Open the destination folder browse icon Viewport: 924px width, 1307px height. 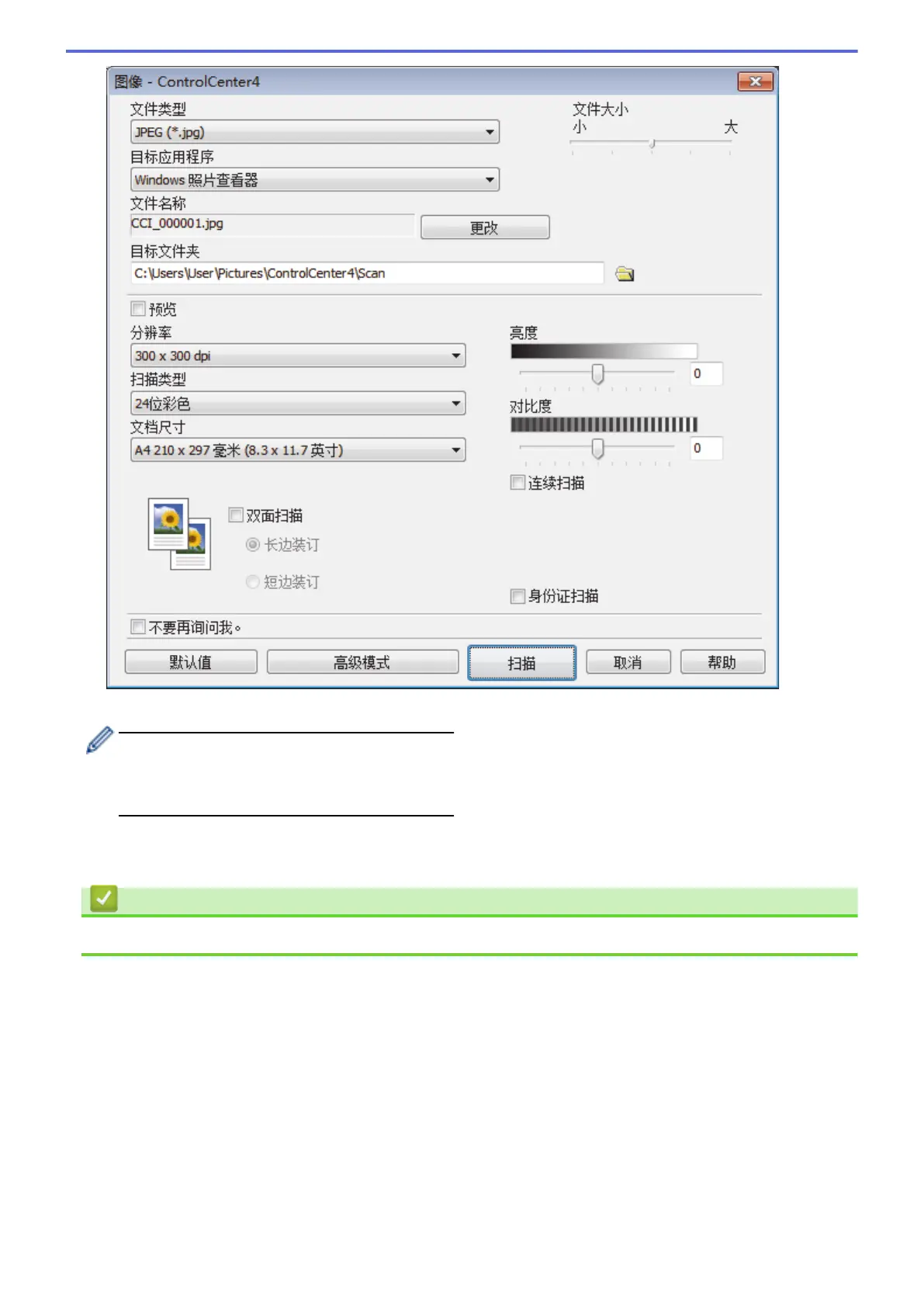625,274
